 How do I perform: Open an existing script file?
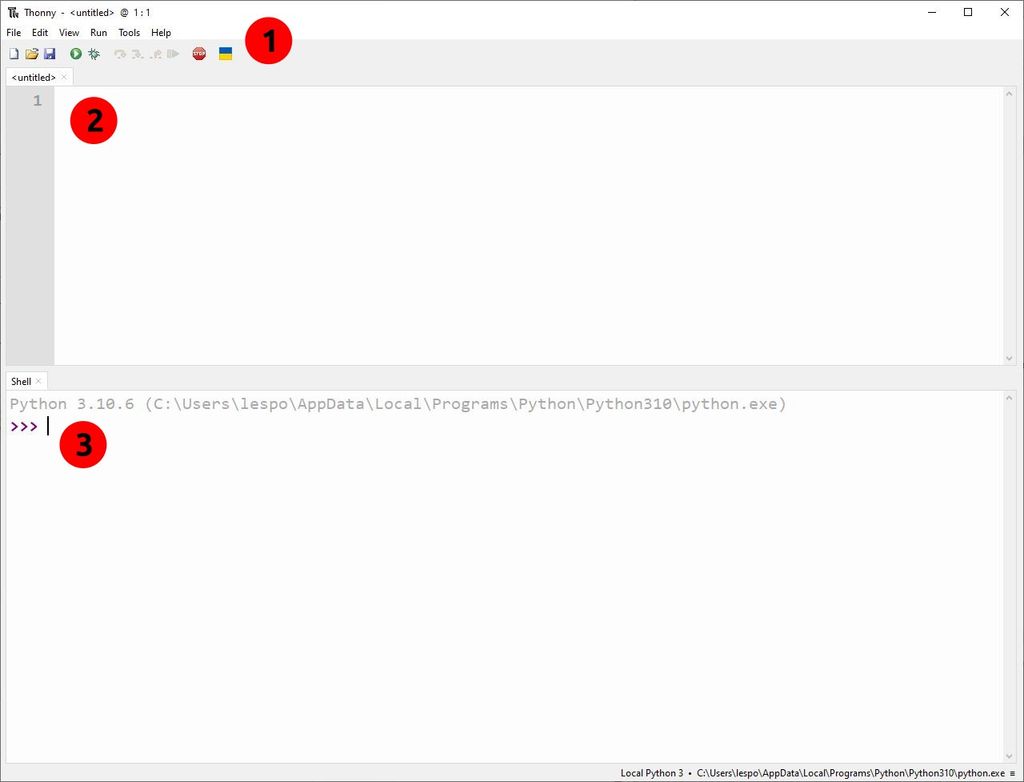click(x=32, y=53)
